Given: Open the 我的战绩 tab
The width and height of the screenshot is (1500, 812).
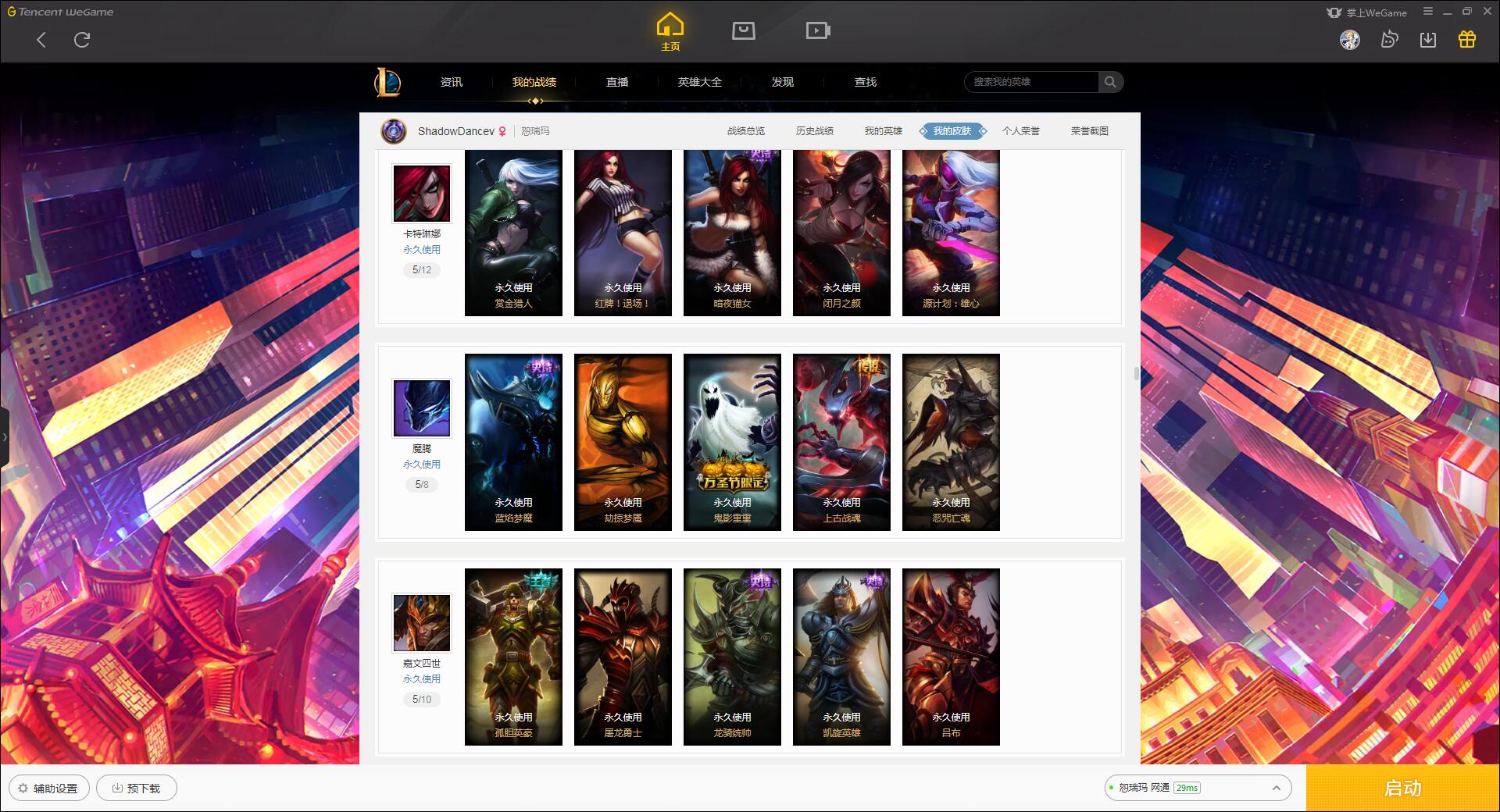Looking at the screenshot, I should click(x=534, y=82).
